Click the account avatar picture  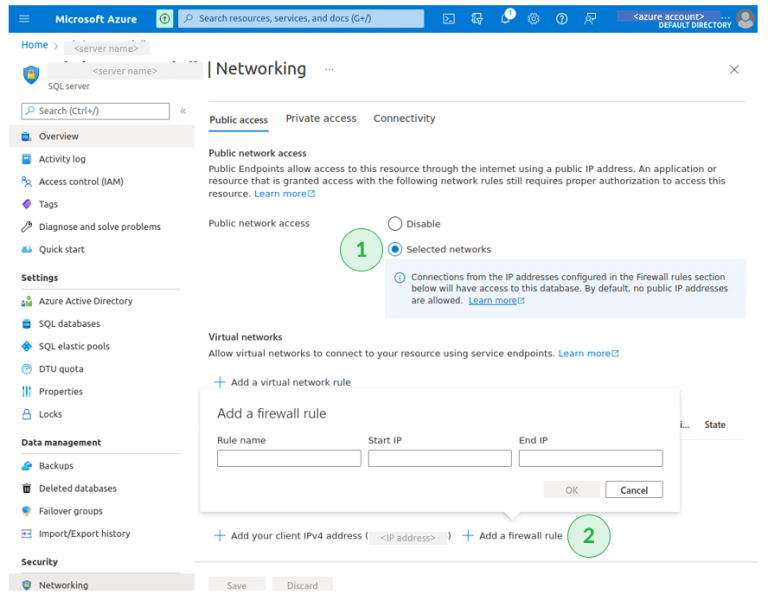745,19
